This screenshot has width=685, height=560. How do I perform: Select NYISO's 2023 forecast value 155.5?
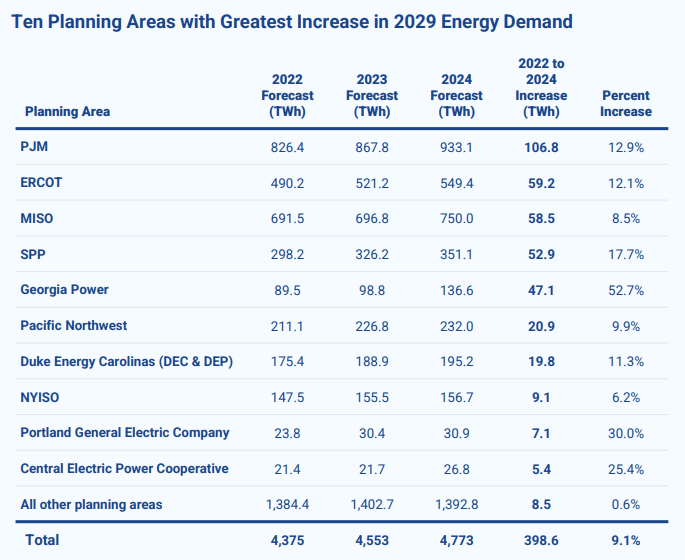coord(372,398)
